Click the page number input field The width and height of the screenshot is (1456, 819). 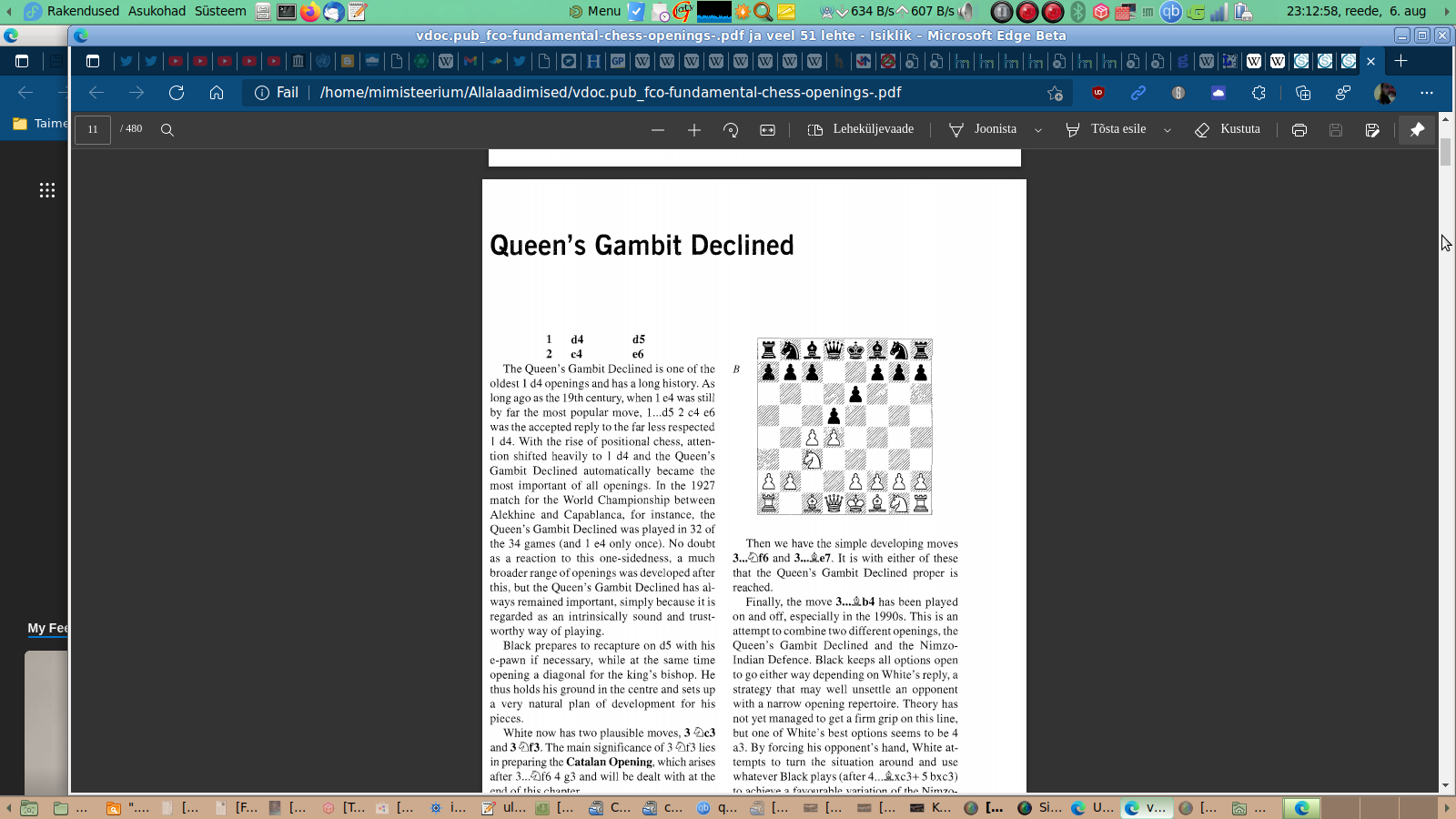[93, 129]
